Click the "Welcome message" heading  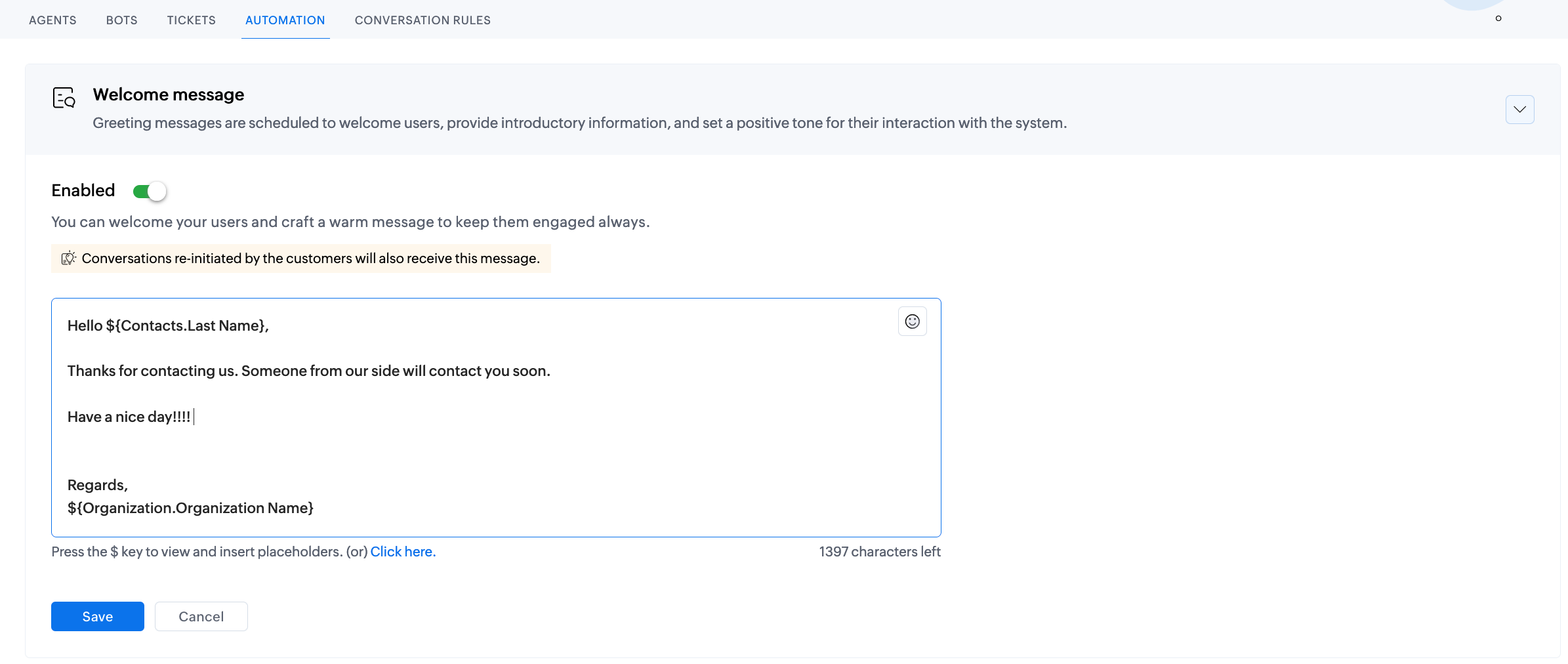pyautogui.click(x=169, y=94)
